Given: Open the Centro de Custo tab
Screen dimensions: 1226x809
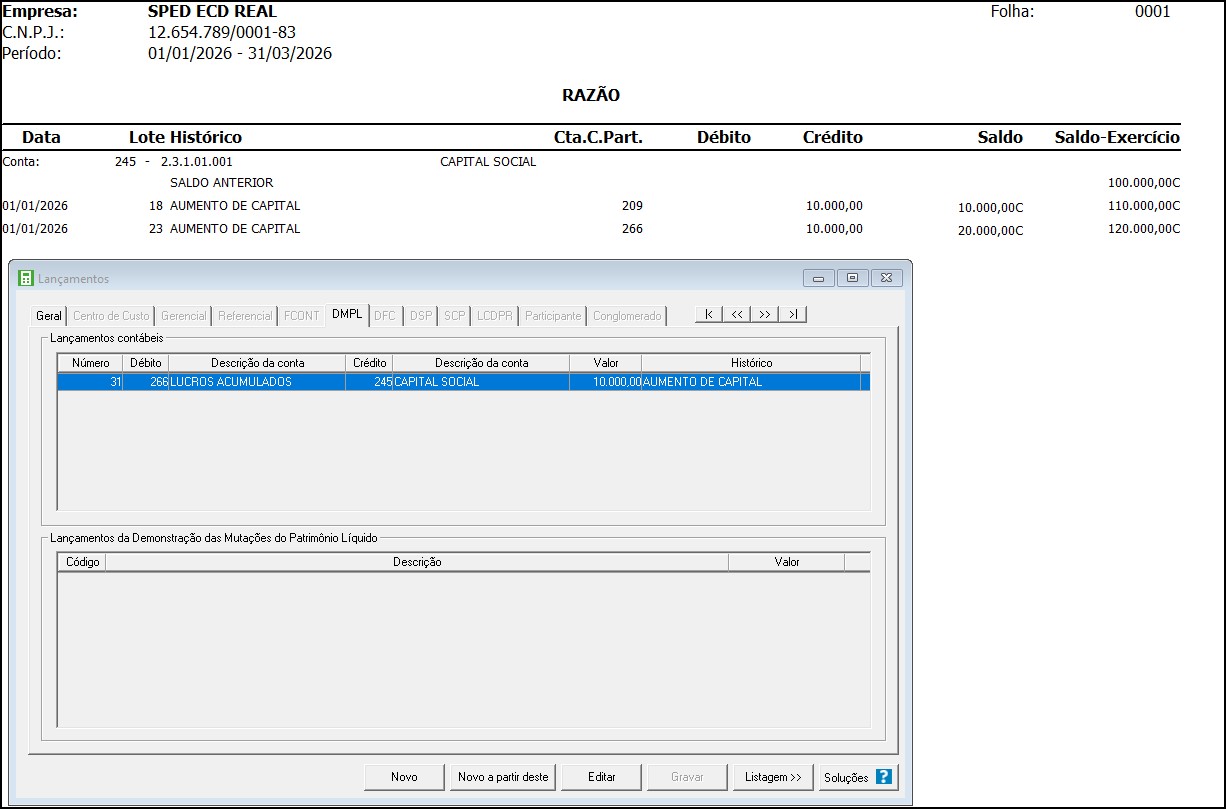Looking at the screenshot, I should pos(111,316).
